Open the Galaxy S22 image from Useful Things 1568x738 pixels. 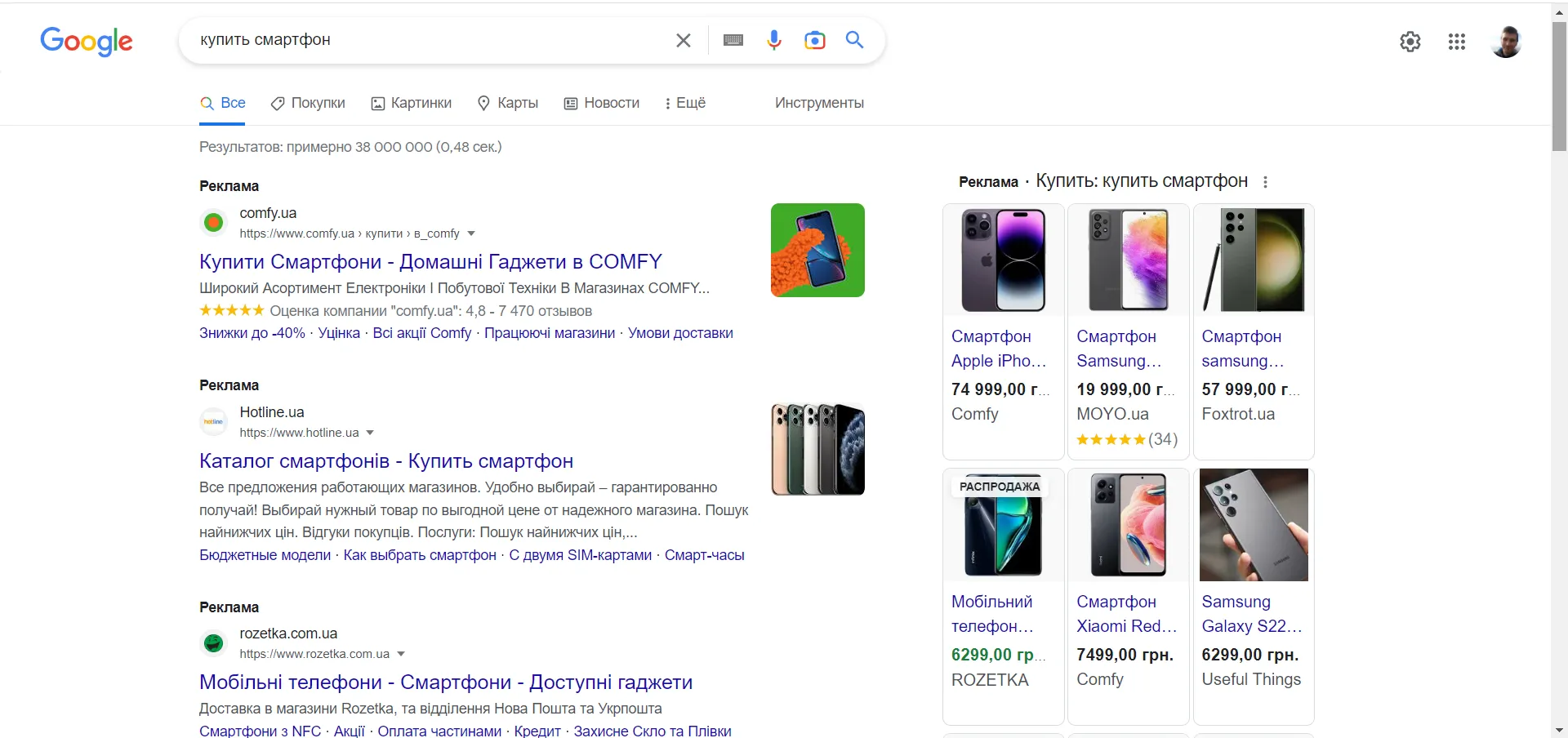pyautogui.click(x=1254, y=525)
